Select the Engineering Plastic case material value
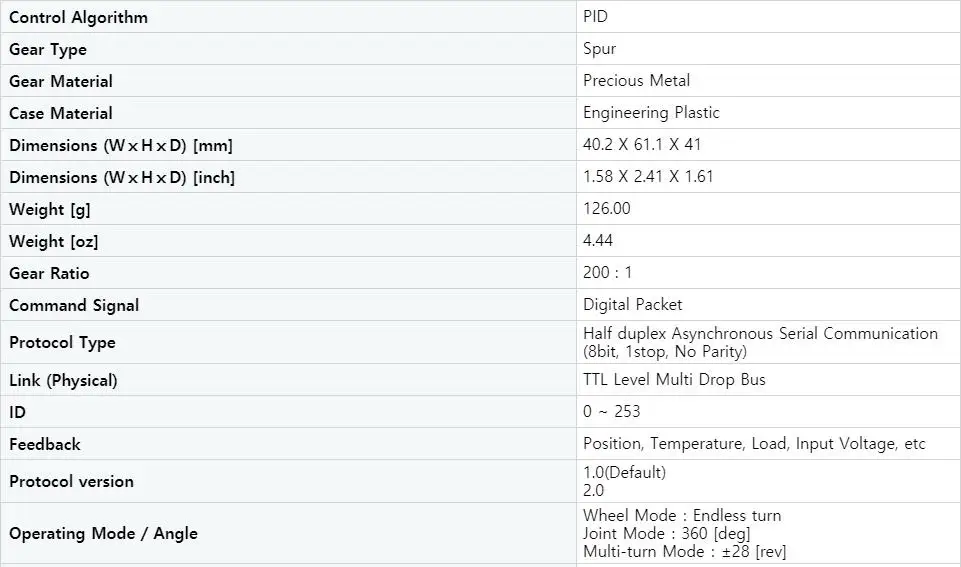961x567 pixels. 651,112
